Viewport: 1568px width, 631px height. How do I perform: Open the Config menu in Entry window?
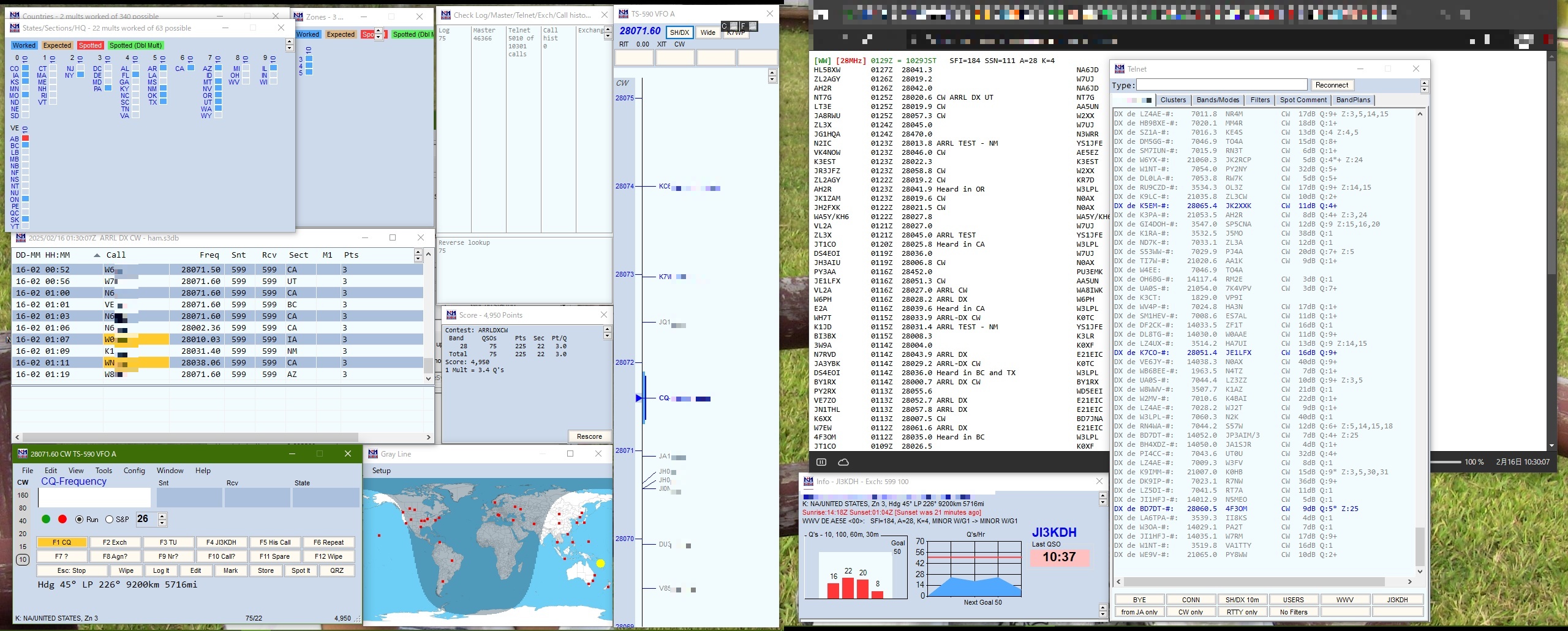pos(134,471)
